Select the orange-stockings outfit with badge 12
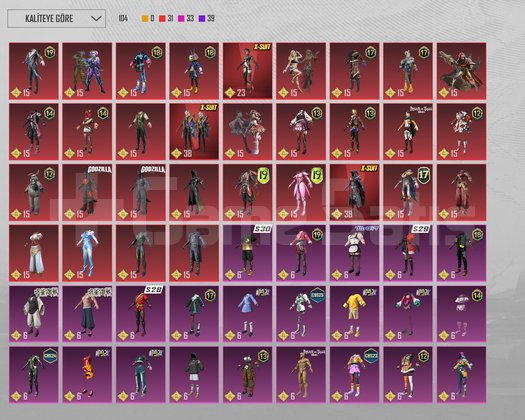 coord(408,375)
